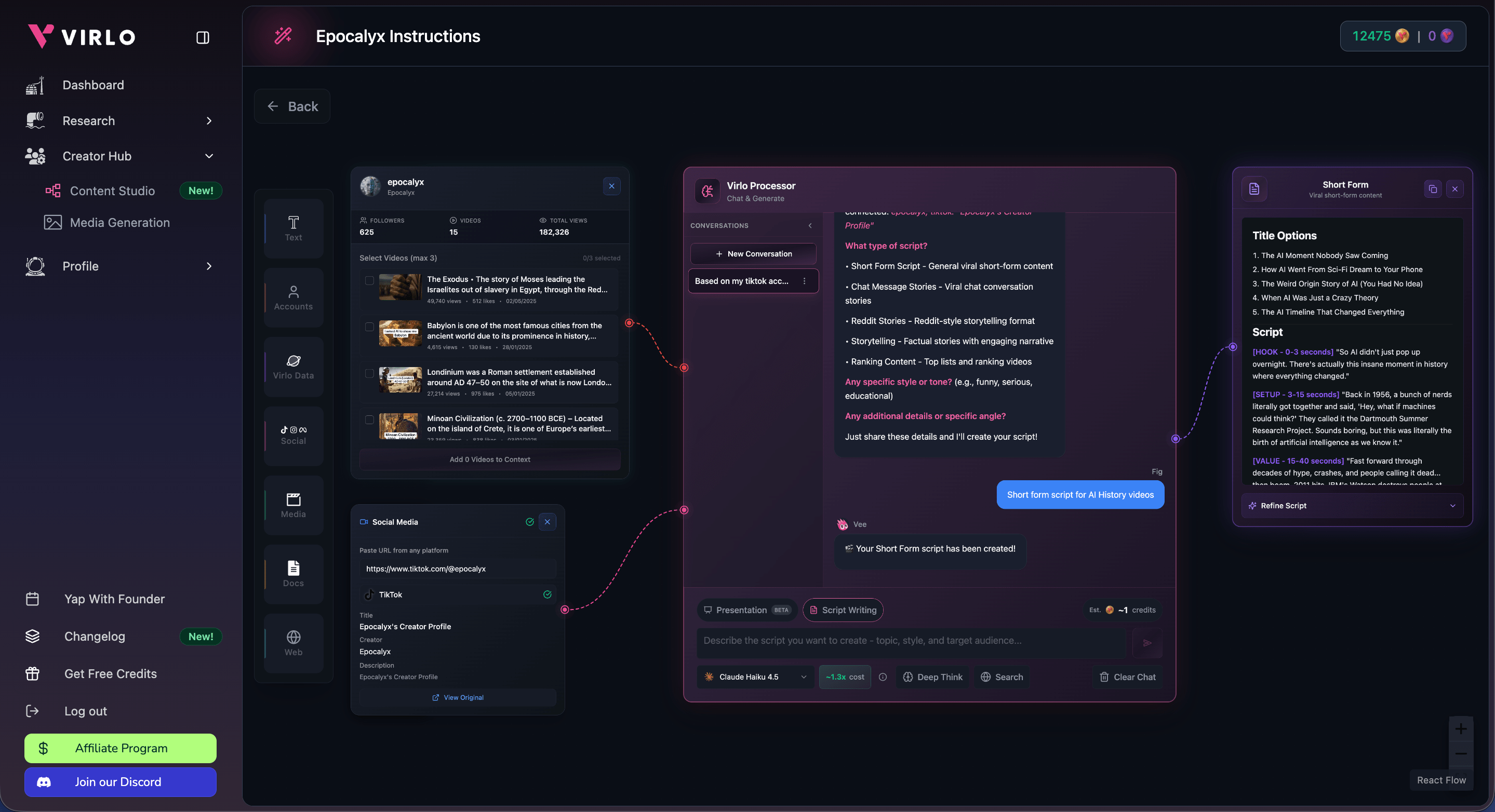
Task: Expand the Refine Script section
Action: tap(1351, 505)
